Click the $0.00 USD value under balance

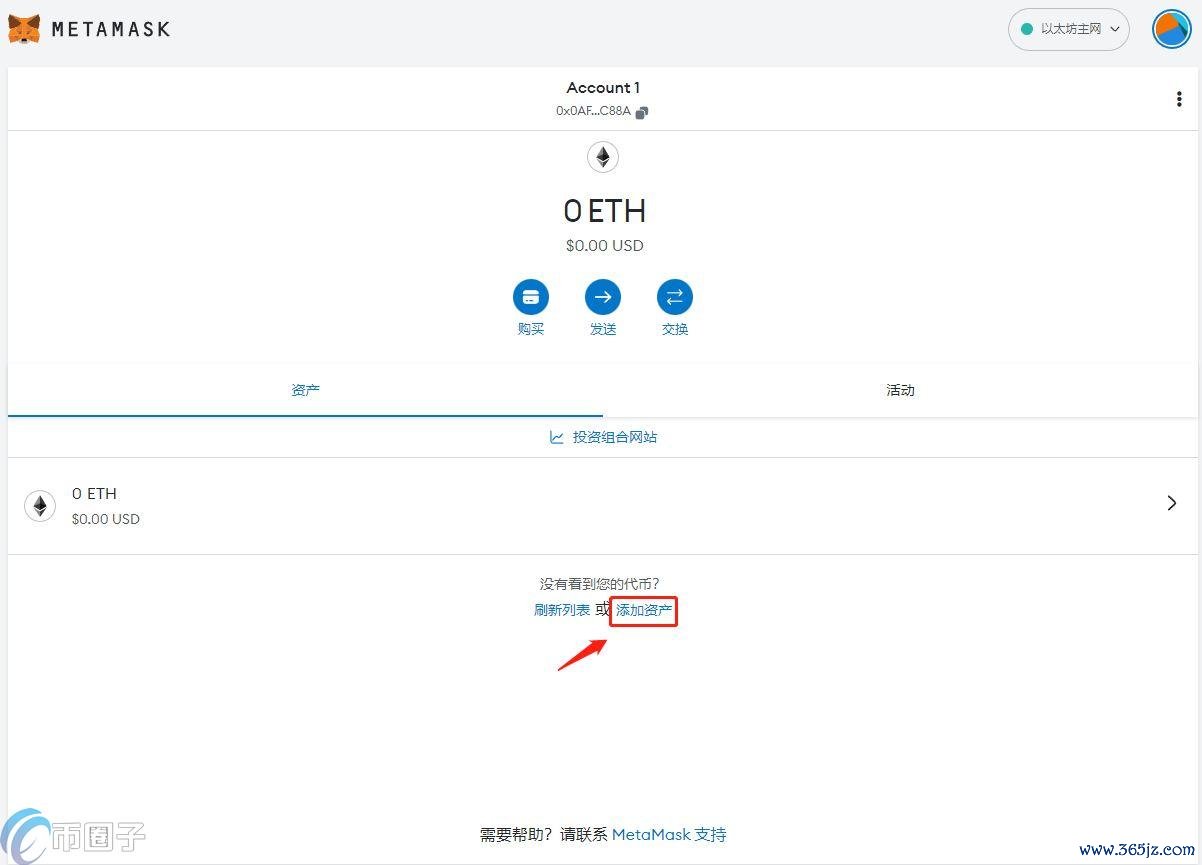click(604, 245)
